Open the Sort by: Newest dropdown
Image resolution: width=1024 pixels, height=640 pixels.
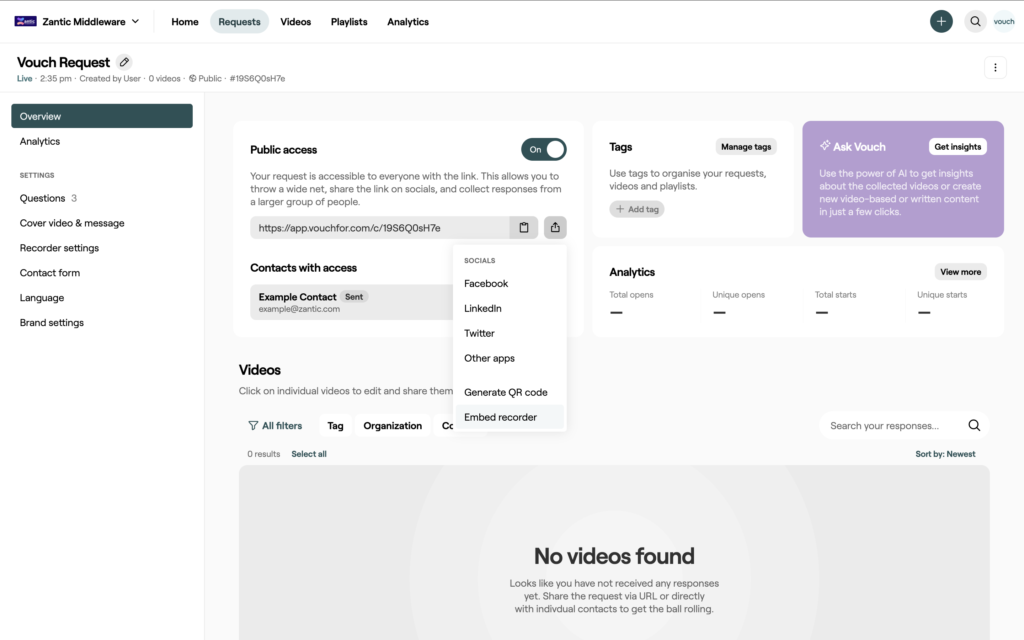click(945, 454)
